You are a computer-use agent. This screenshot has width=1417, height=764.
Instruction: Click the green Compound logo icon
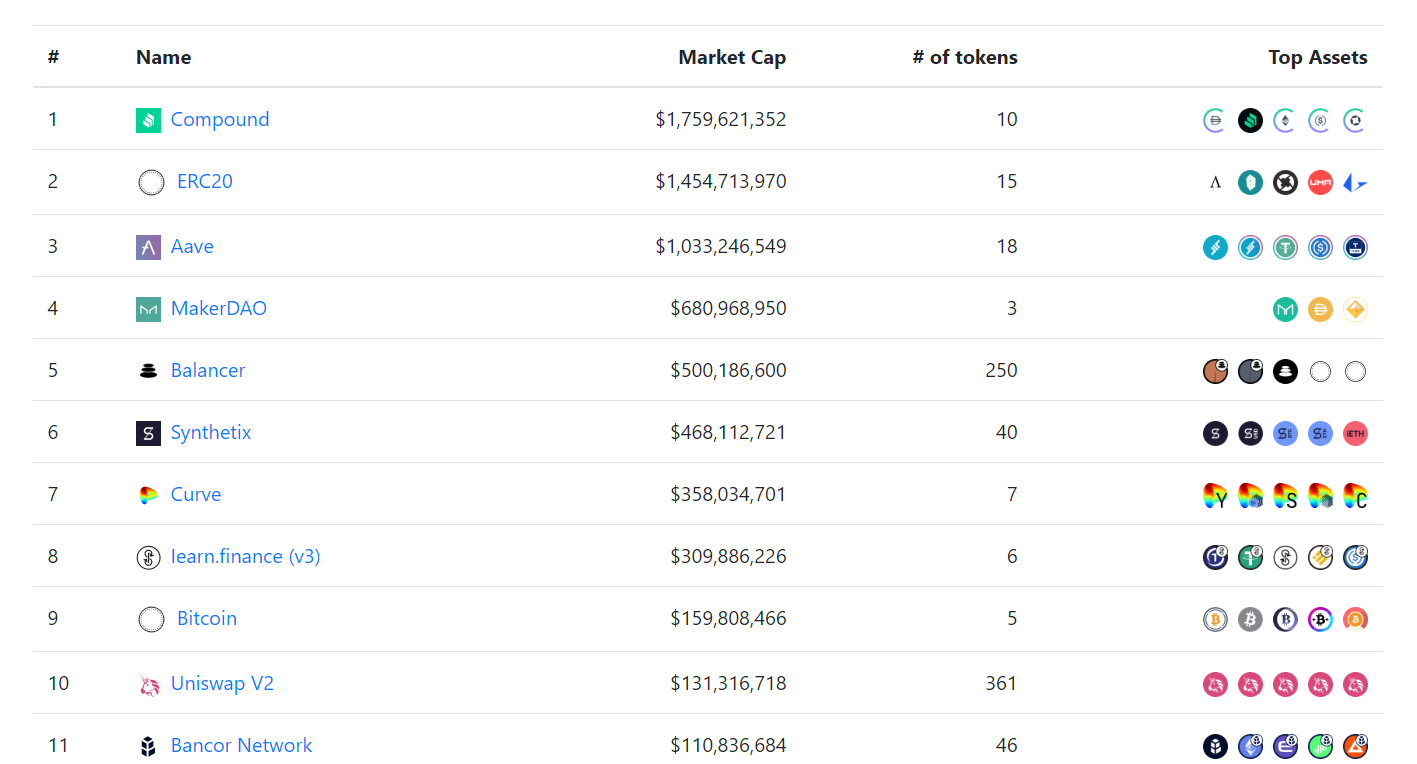point(148,121)
